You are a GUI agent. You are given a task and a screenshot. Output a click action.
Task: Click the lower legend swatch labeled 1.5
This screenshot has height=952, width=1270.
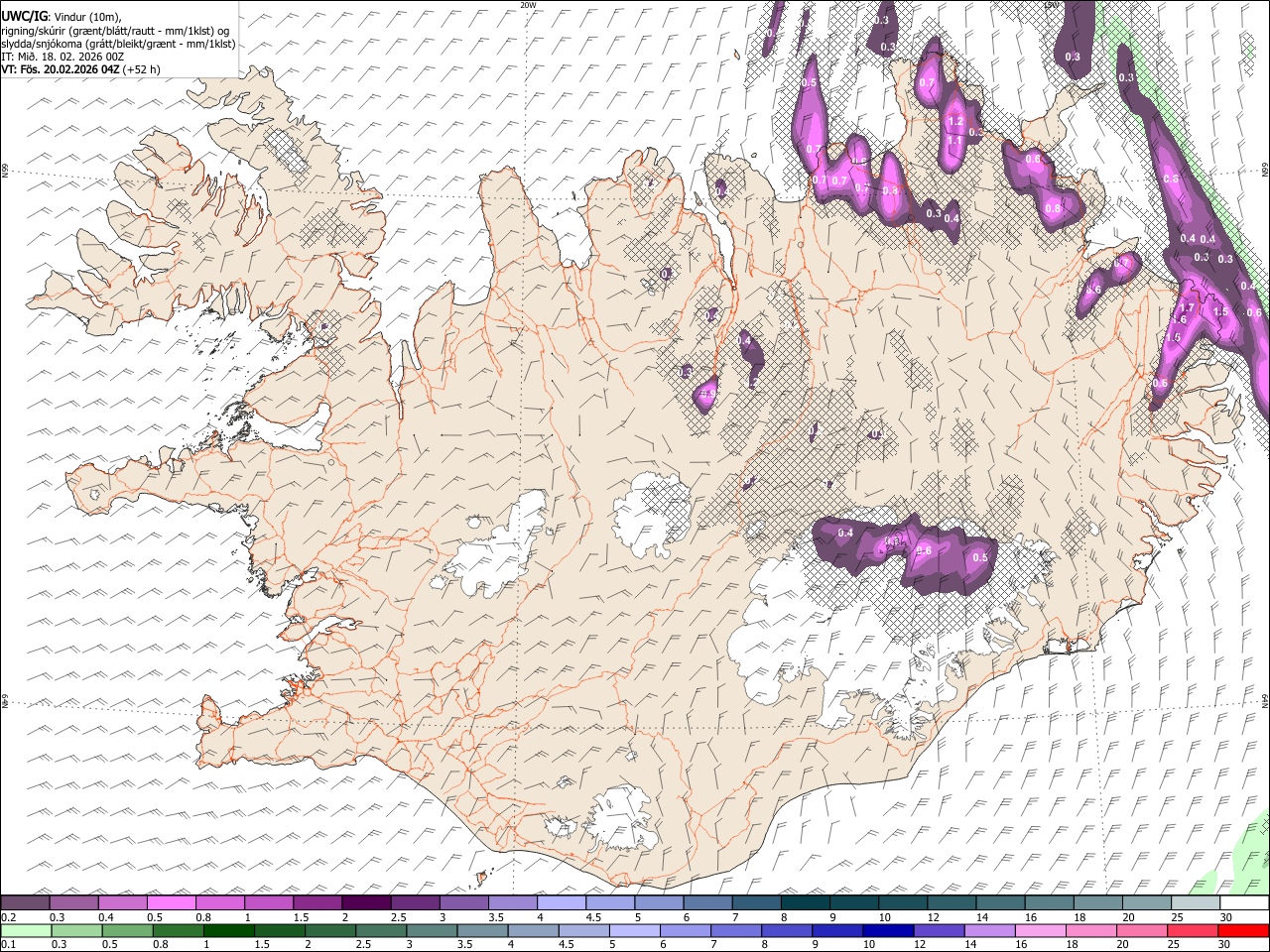point(279,930)
